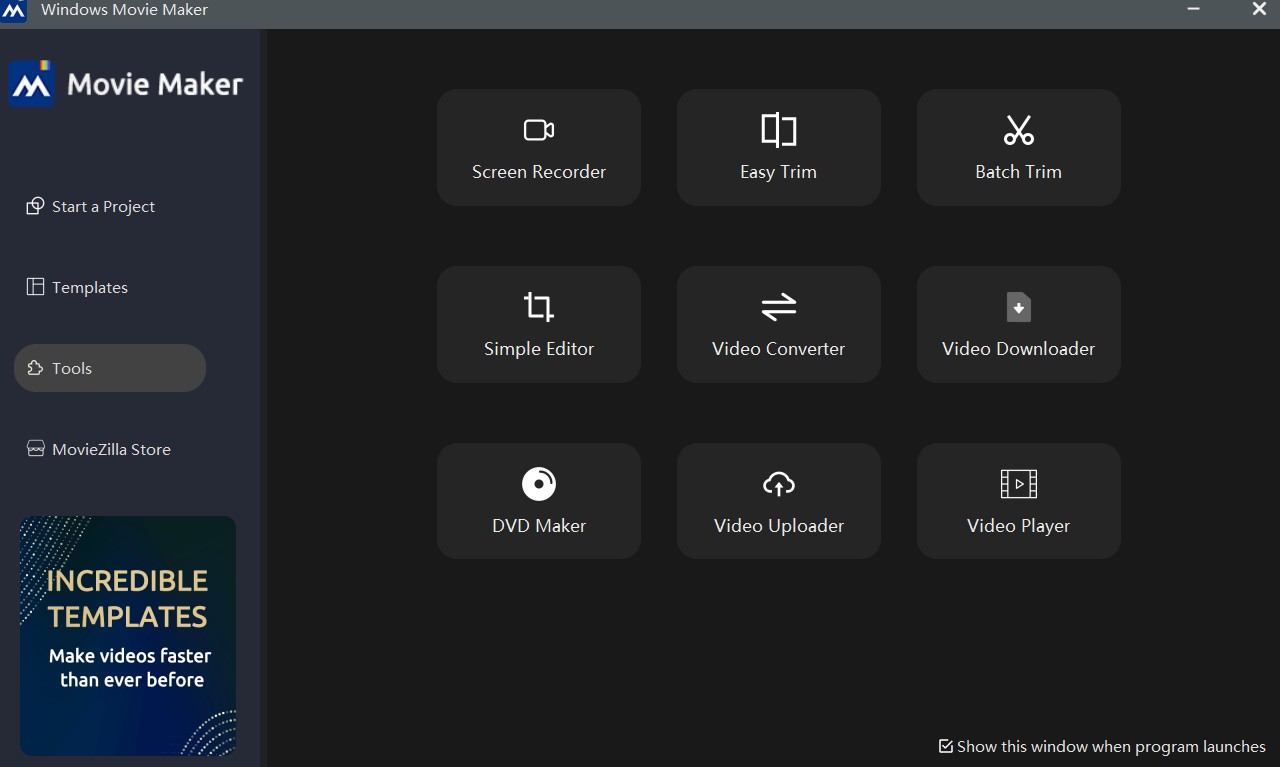Screen dimensions: 1280x767
Task: Open the Start a Project section
Action: (103, 206)
